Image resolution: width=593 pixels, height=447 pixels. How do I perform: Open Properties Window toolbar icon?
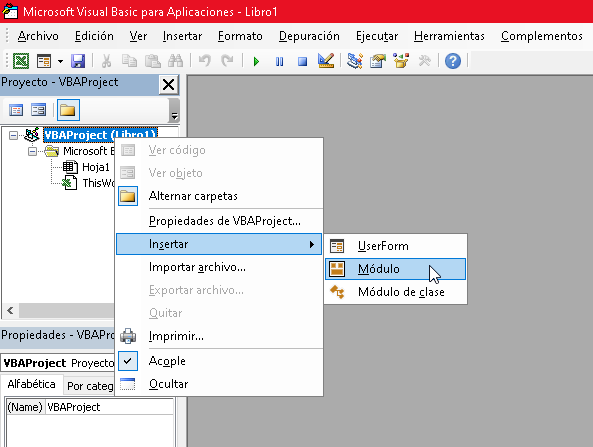pos(378,61)
